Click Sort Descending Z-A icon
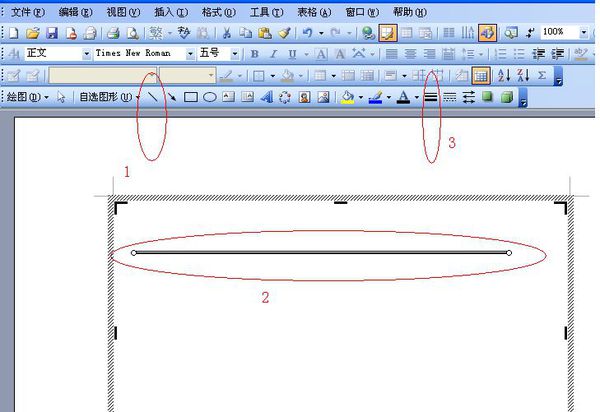This screenshot has width=600, height=412. [x=523, y=75]
